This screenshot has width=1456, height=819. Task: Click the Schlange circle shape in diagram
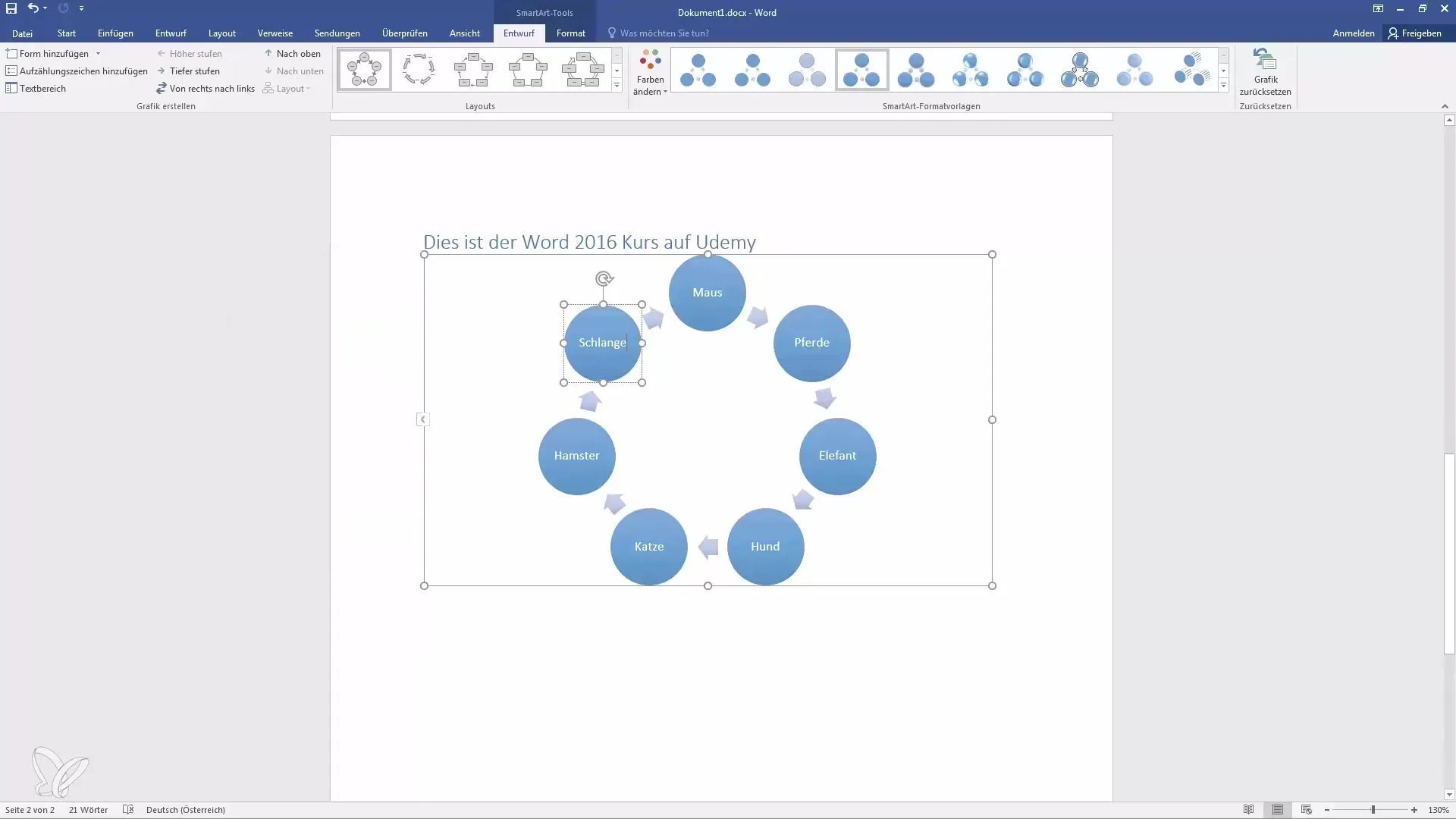(x=602, y=342)
